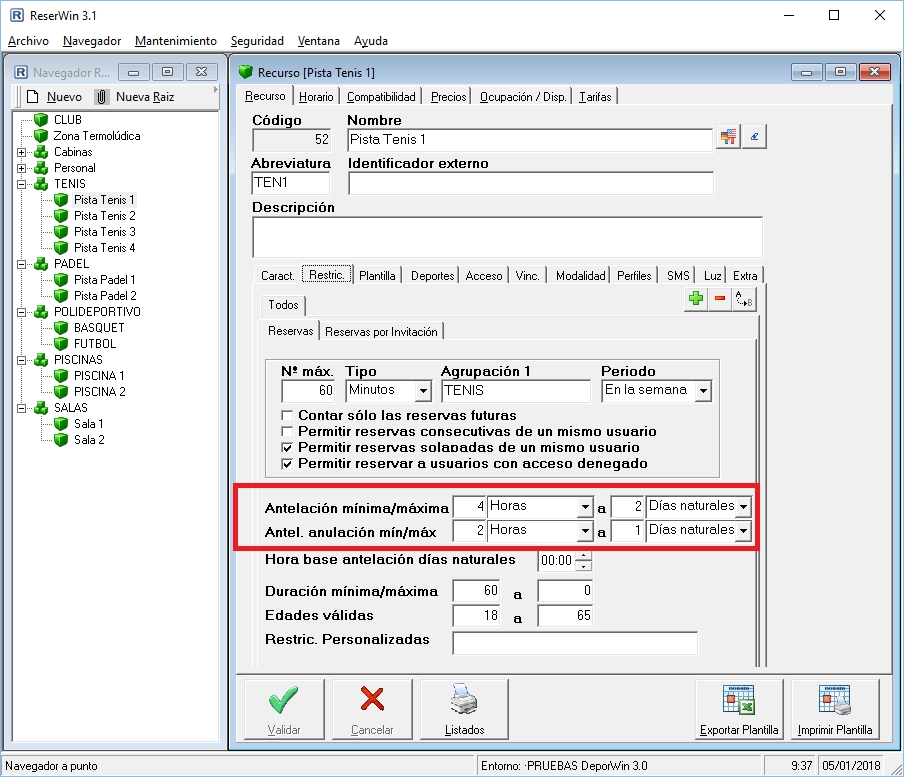Remove restriction with the red minus icon
The width and height of the screenshot is (905, 777).
coord(720,299)
